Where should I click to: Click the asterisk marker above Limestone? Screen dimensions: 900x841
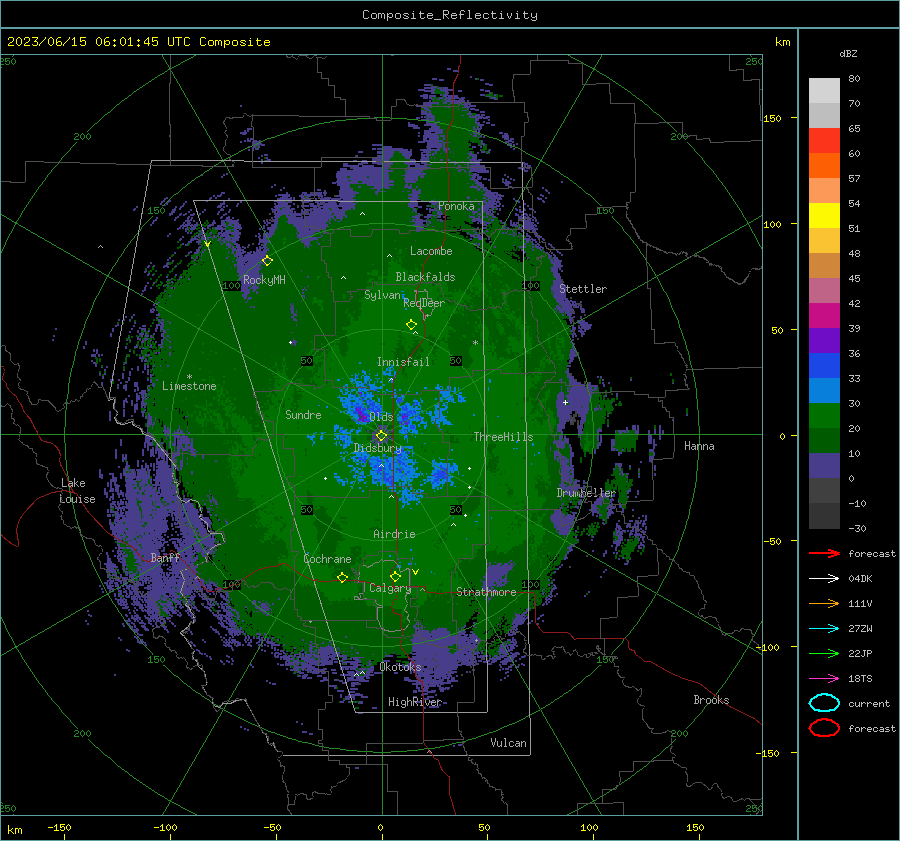click(x=189, y=377)
